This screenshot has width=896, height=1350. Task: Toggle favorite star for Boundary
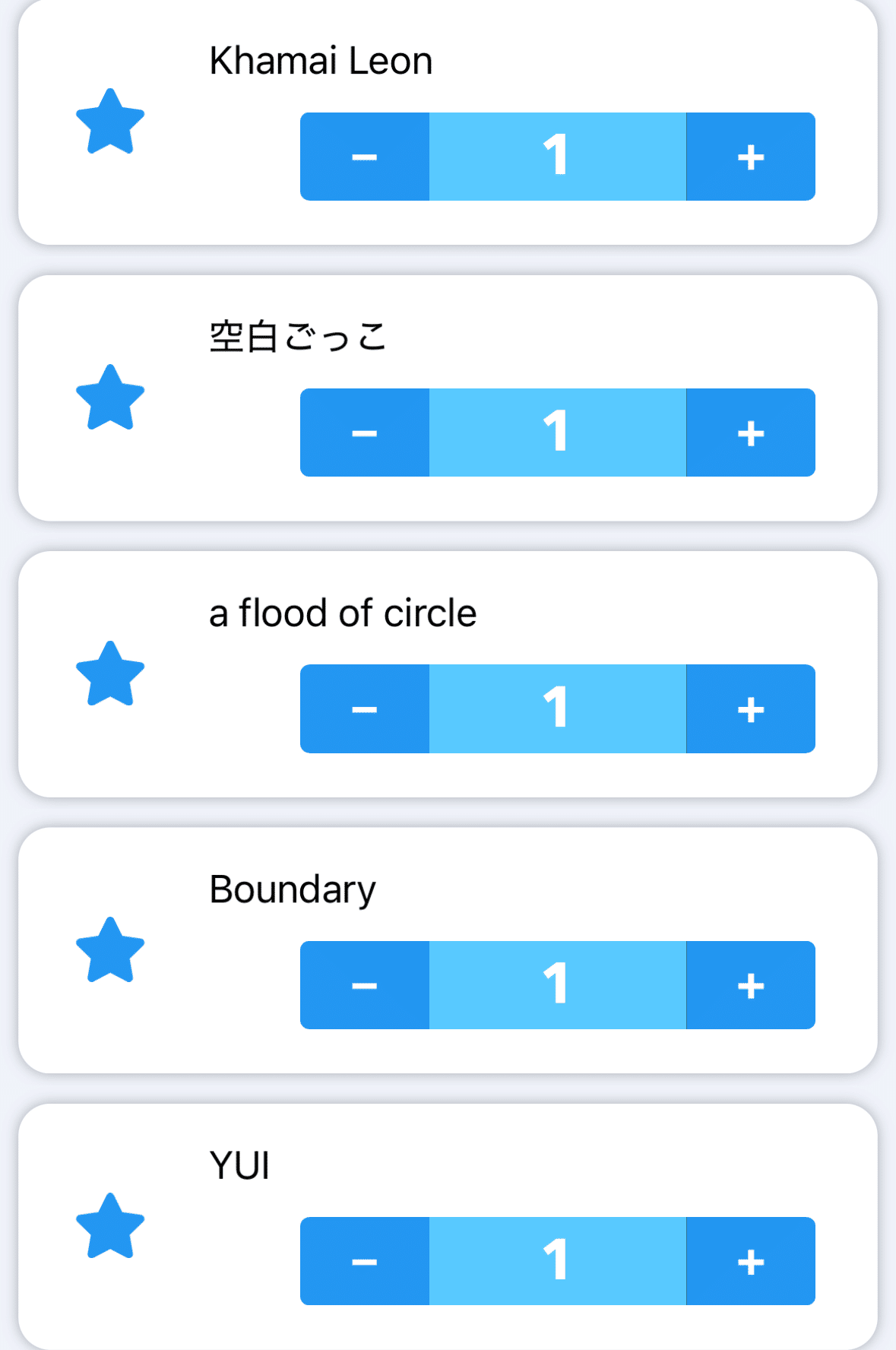pos(110,951)
